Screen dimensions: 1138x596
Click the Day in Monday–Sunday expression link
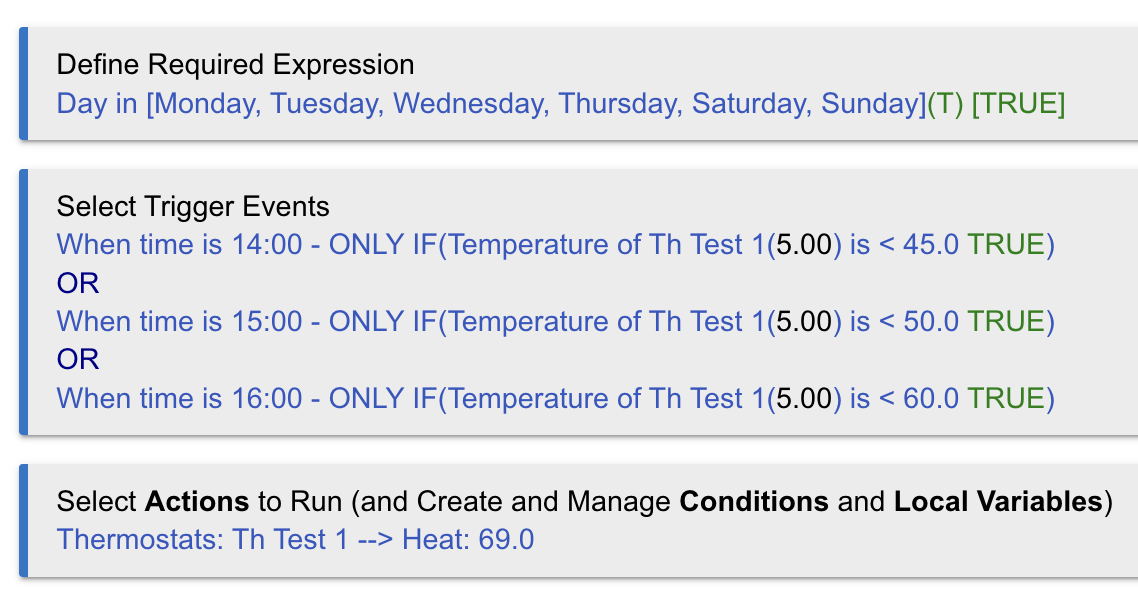click(x=490, y=104)
